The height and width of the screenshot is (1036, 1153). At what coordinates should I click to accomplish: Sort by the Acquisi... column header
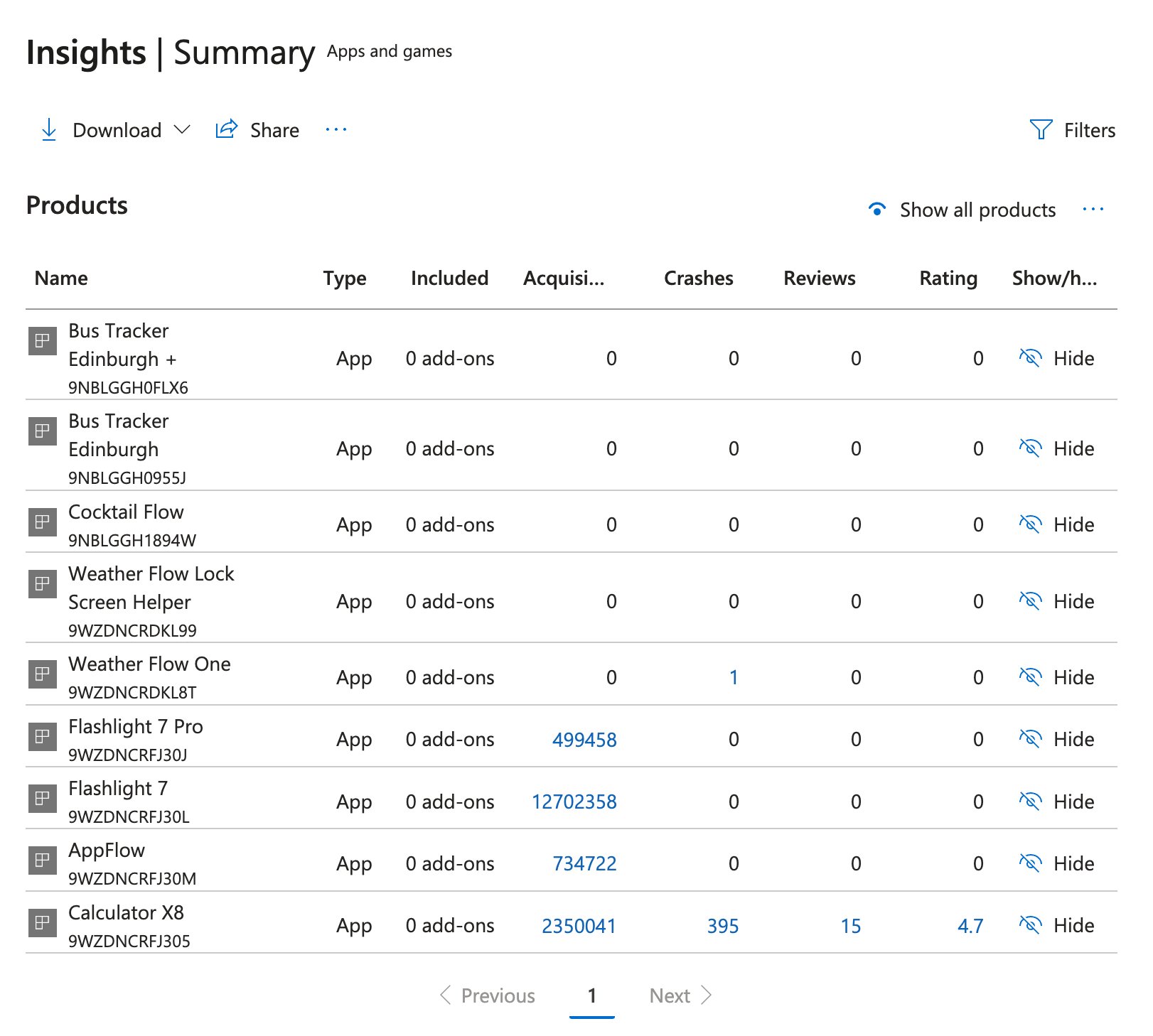pos(564,279)
